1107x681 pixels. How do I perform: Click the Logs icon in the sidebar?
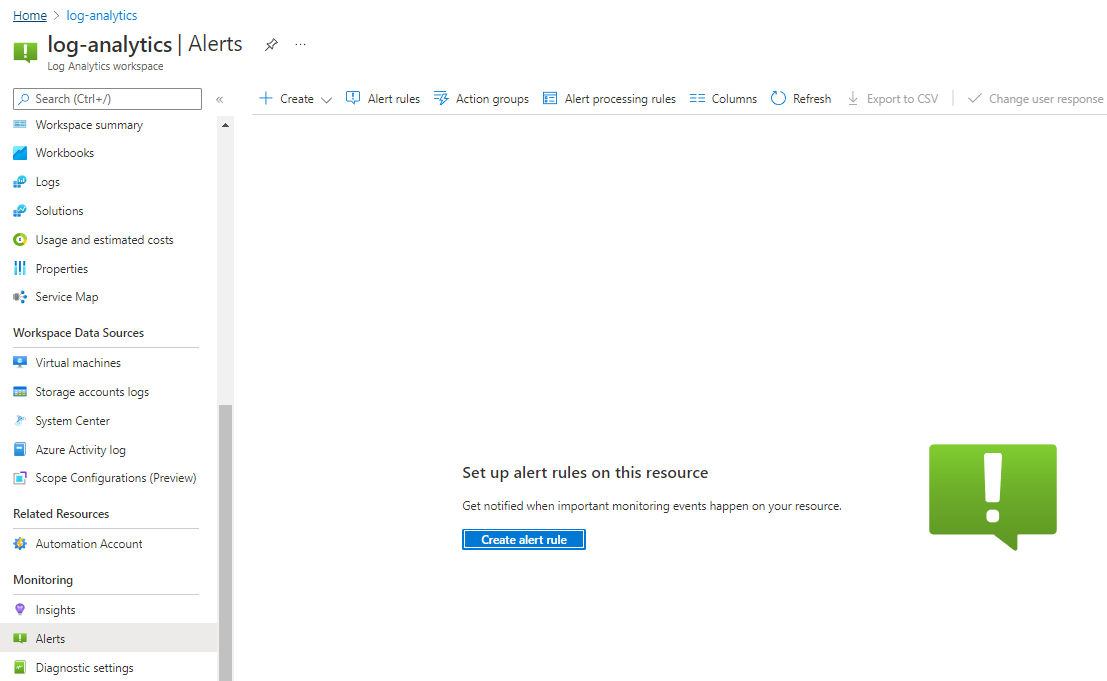[x=20, y=182]
